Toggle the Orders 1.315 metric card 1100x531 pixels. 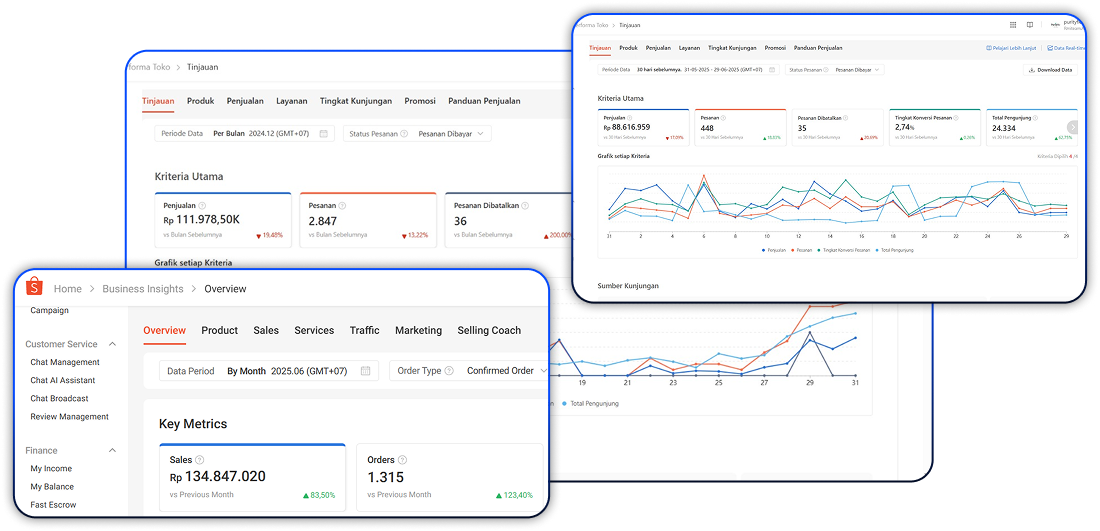click(449, 477)
